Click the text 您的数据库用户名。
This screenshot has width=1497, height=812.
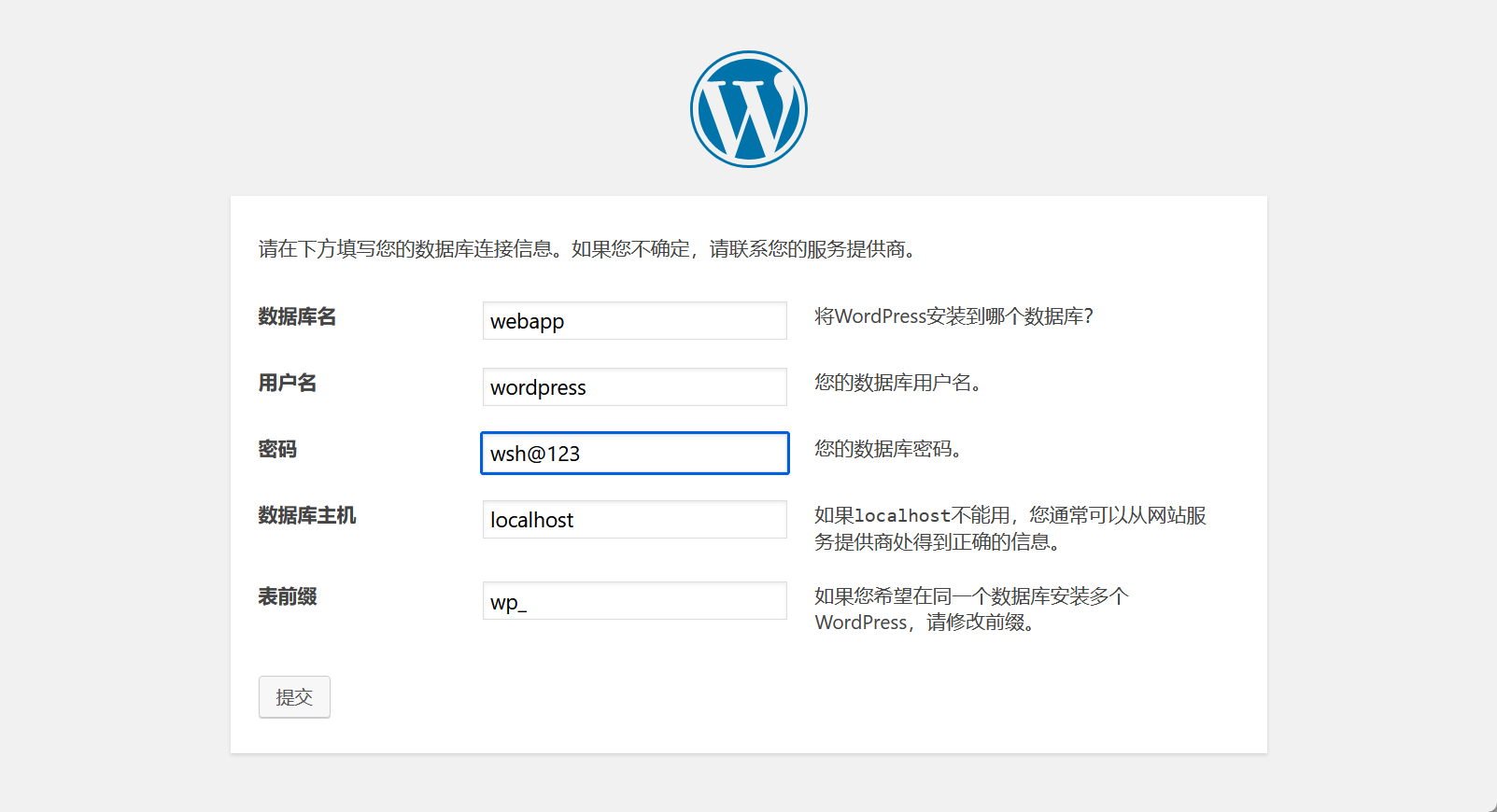click(x=897, y=383)
